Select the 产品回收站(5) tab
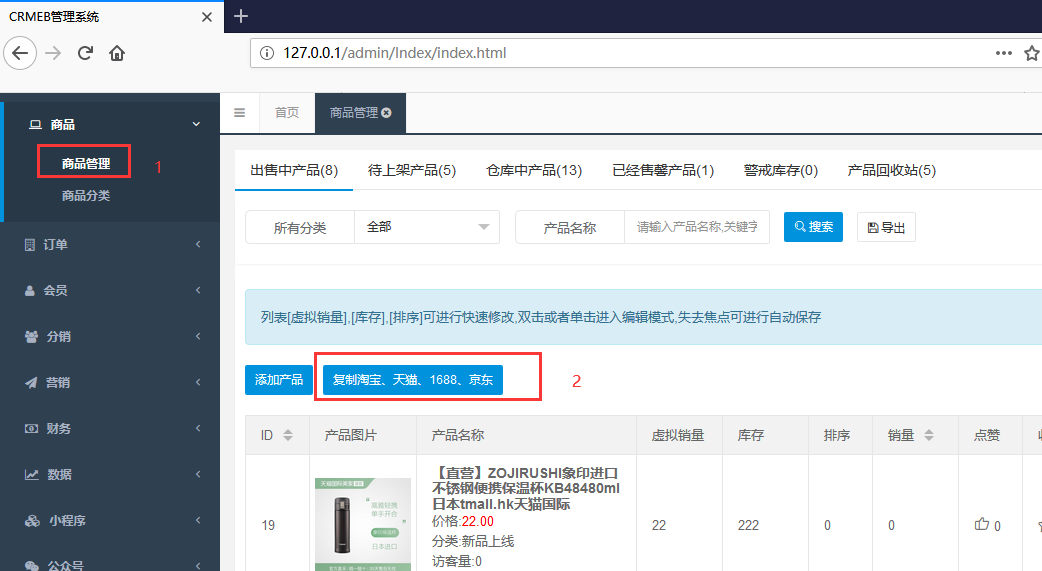 click(892, 170)
